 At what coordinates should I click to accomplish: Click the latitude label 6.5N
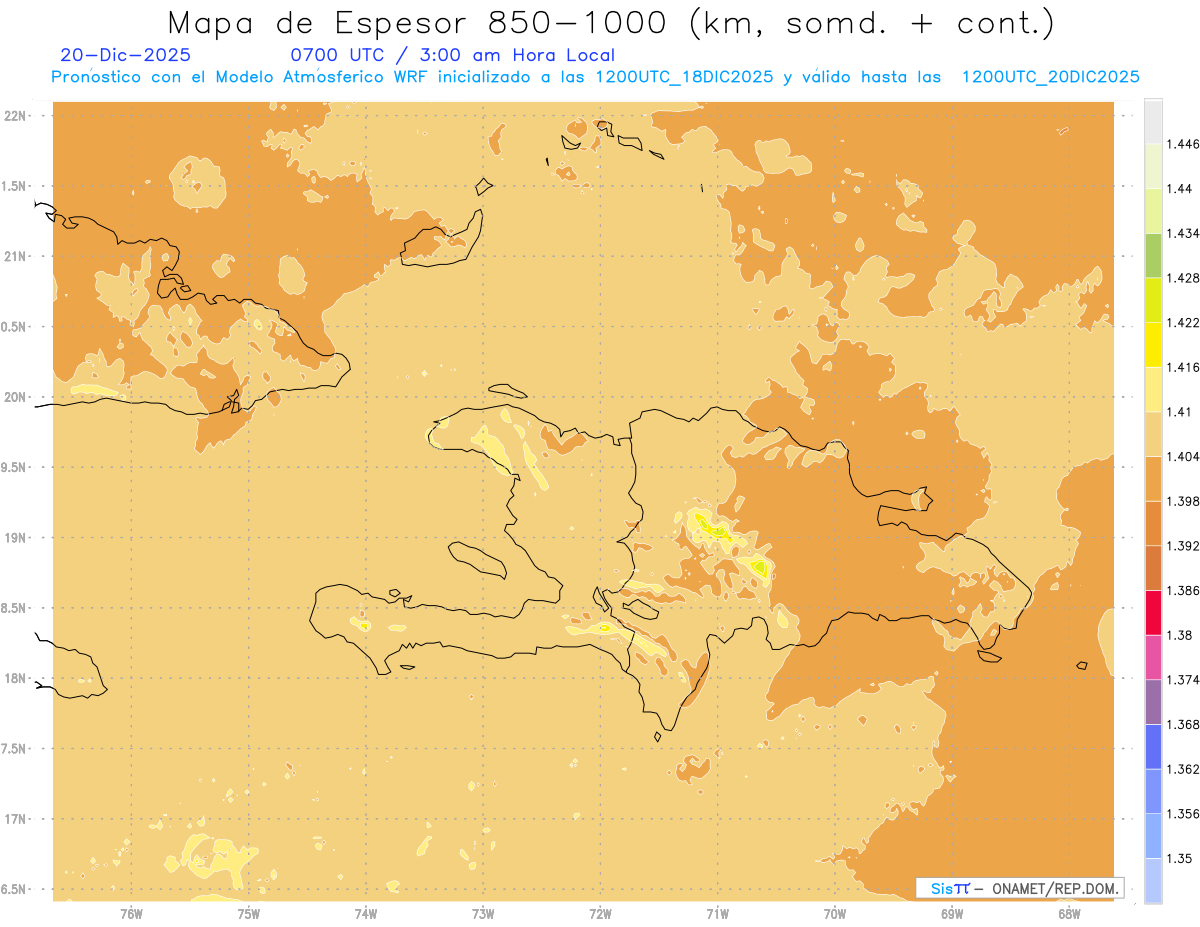14,889
